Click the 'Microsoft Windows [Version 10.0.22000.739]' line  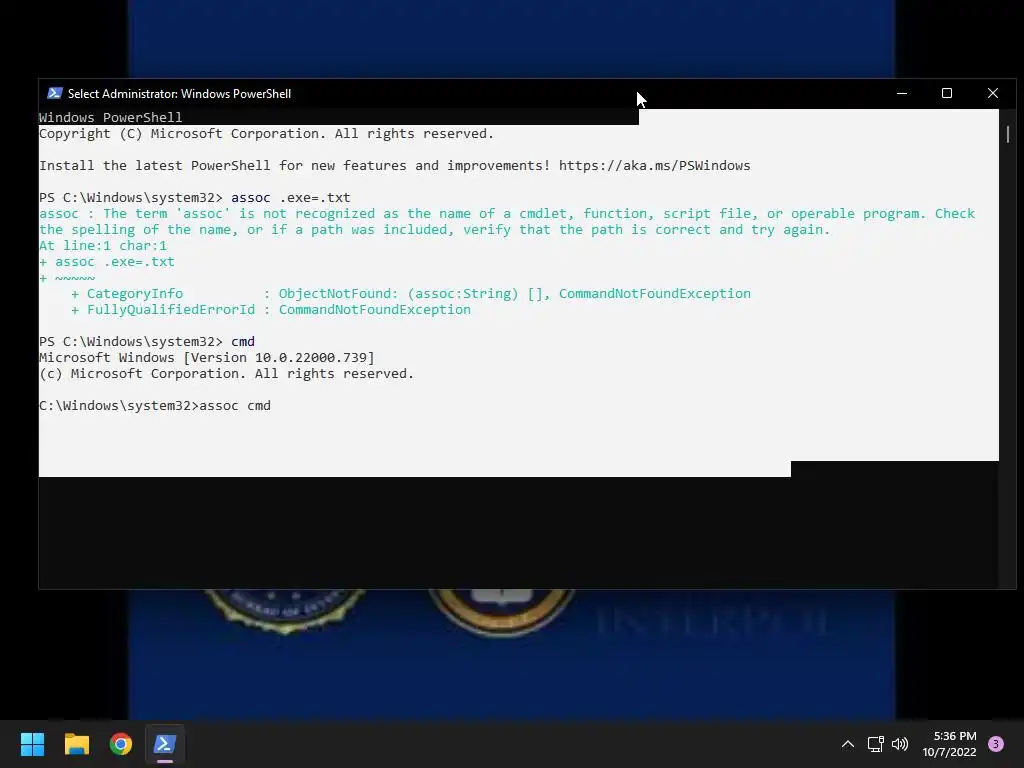(x=207, y=358)
